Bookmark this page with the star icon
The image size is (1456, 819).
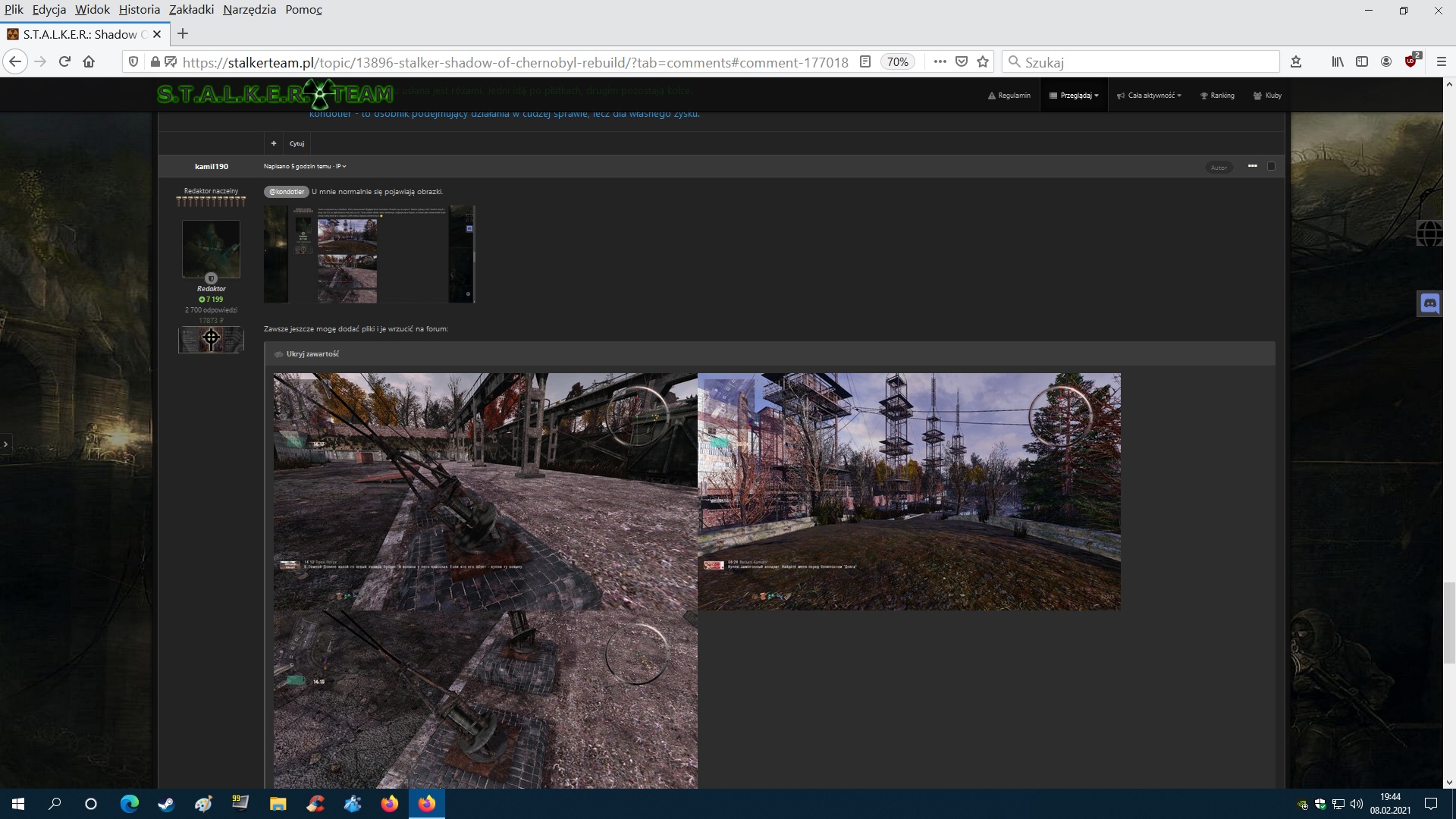(x=983, y=62)
